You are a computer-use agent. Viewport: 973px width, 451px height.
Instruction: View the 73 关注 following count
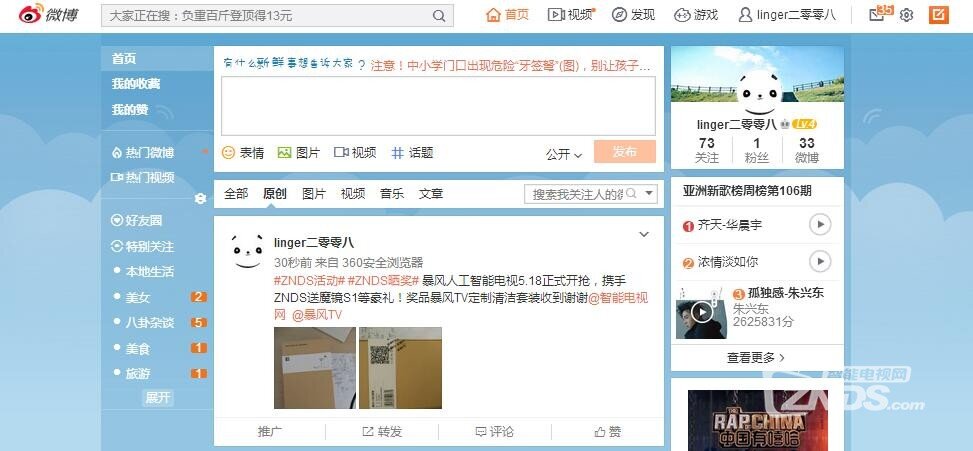coord(706,150)
